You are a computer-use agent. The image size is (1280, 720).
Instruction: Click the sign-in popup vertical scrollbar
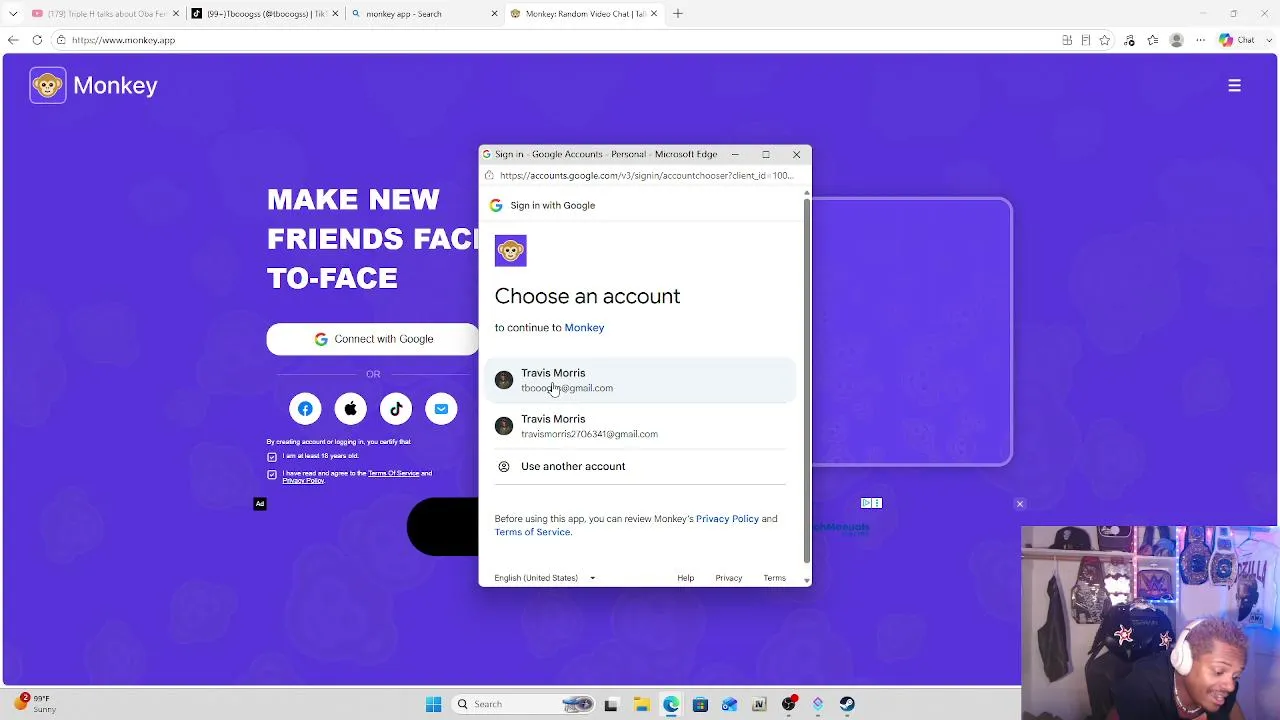pyautogui.click(x=807, y=380)
